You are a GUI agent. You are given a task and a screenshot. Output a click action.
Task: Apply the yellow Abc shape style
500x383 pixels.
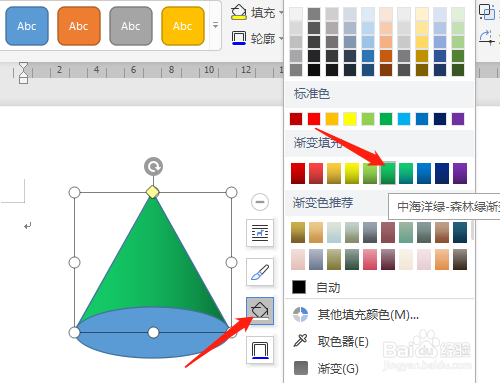[183, 26]
